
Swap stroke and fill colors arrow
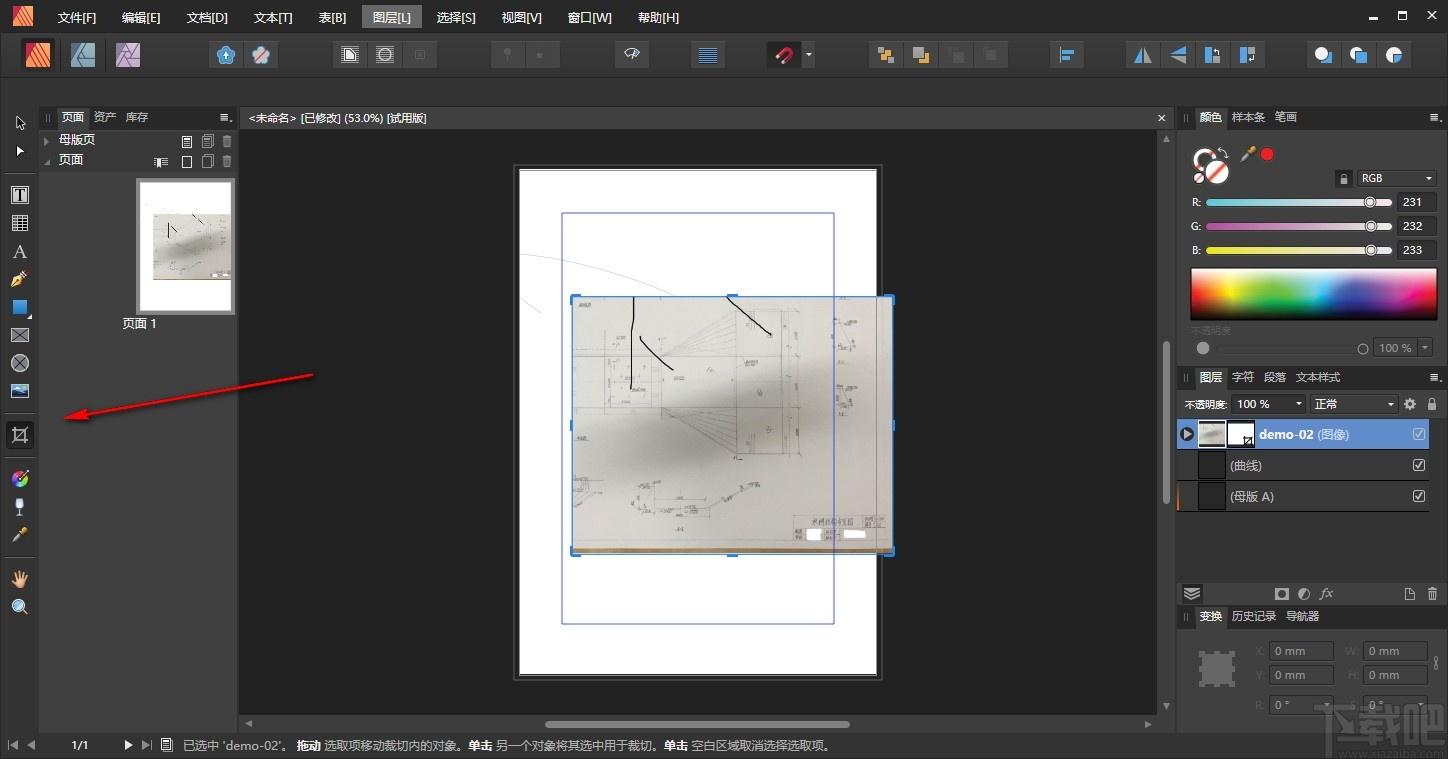click(x=1223, y=152)
